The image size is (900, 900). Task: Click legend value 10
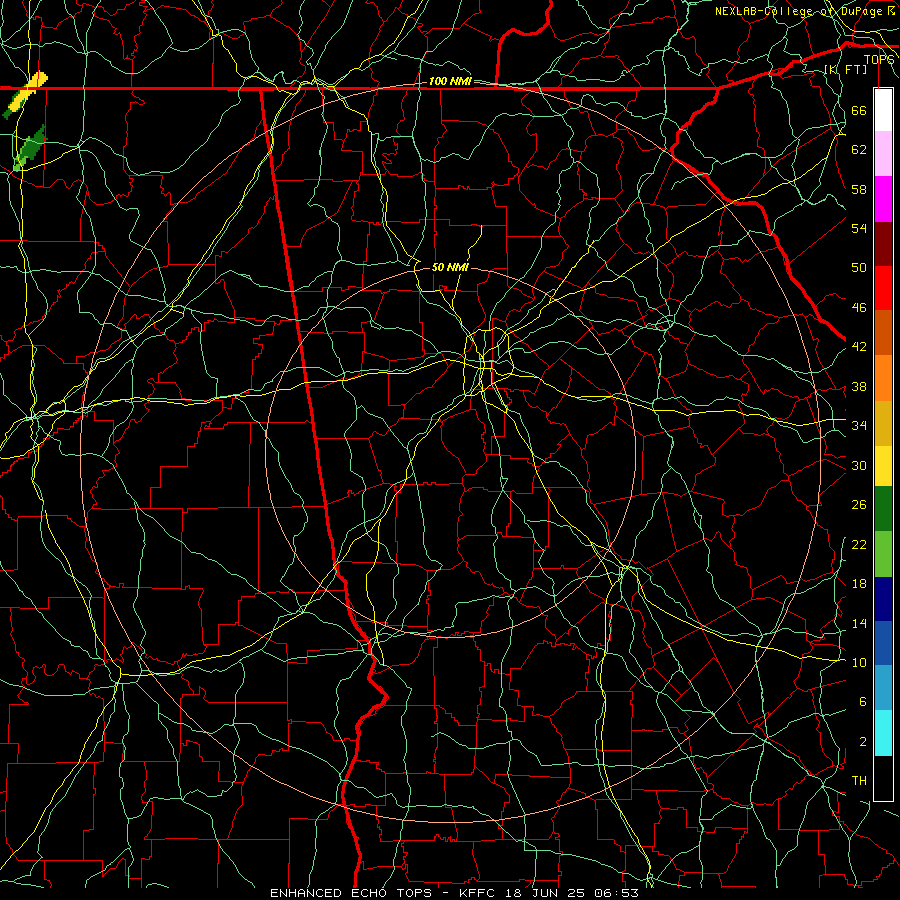pos(859,662)
